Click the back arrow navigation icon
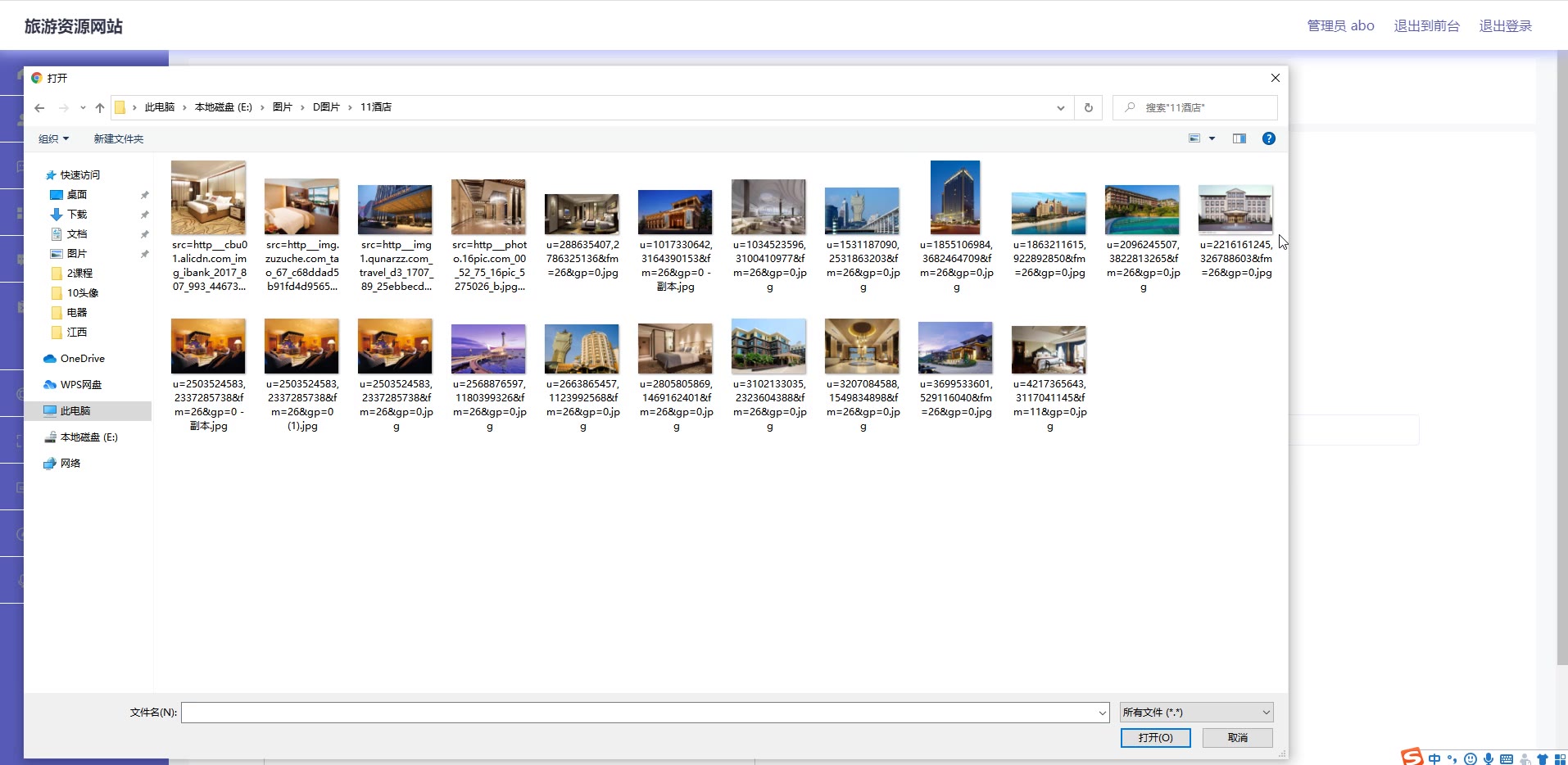This screenshot has height=765, width=1568. [x=39, y=107]
